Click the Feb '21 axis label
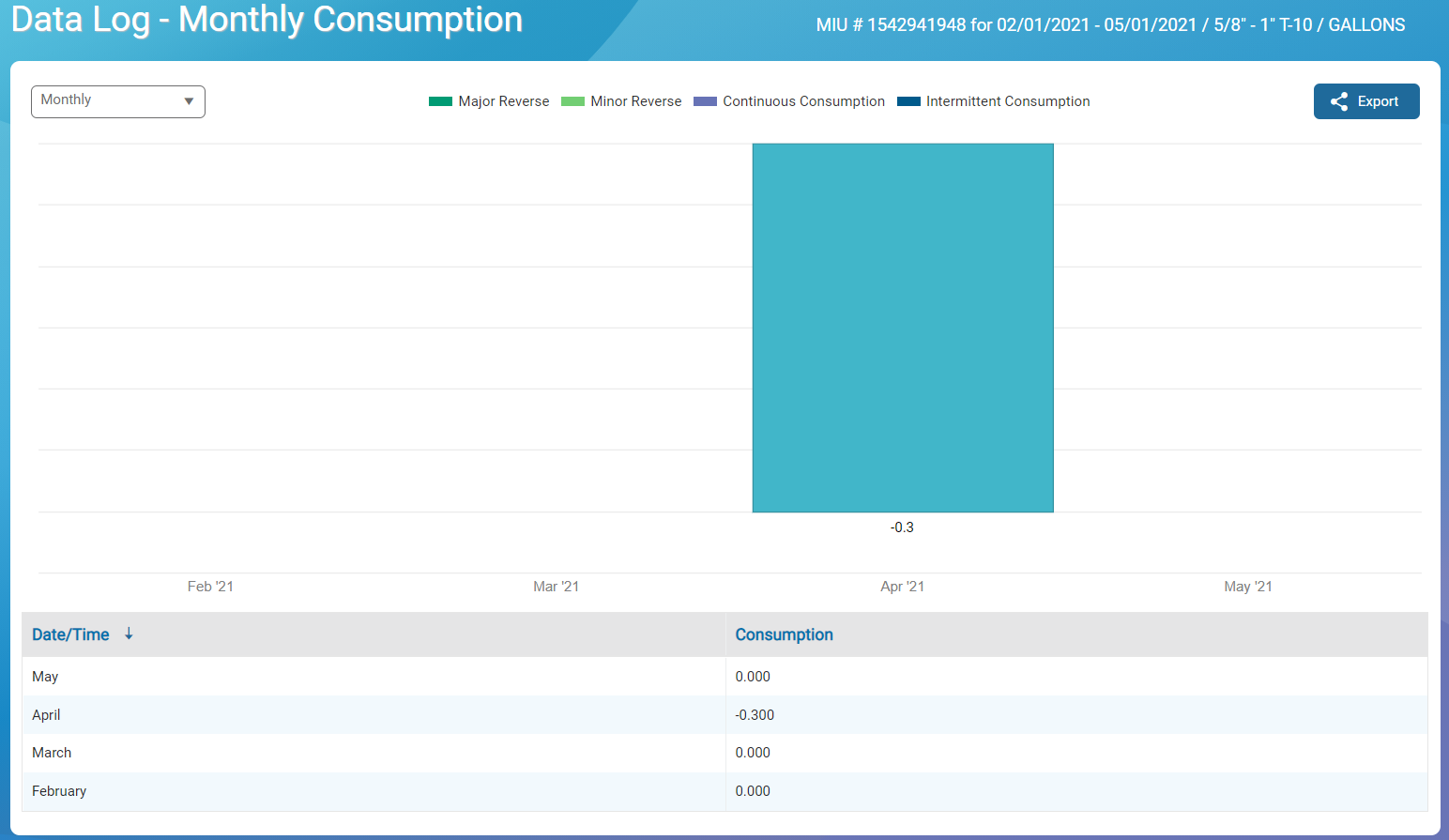The width and height of the screenshot is (1449, 840). click(210, 587)
